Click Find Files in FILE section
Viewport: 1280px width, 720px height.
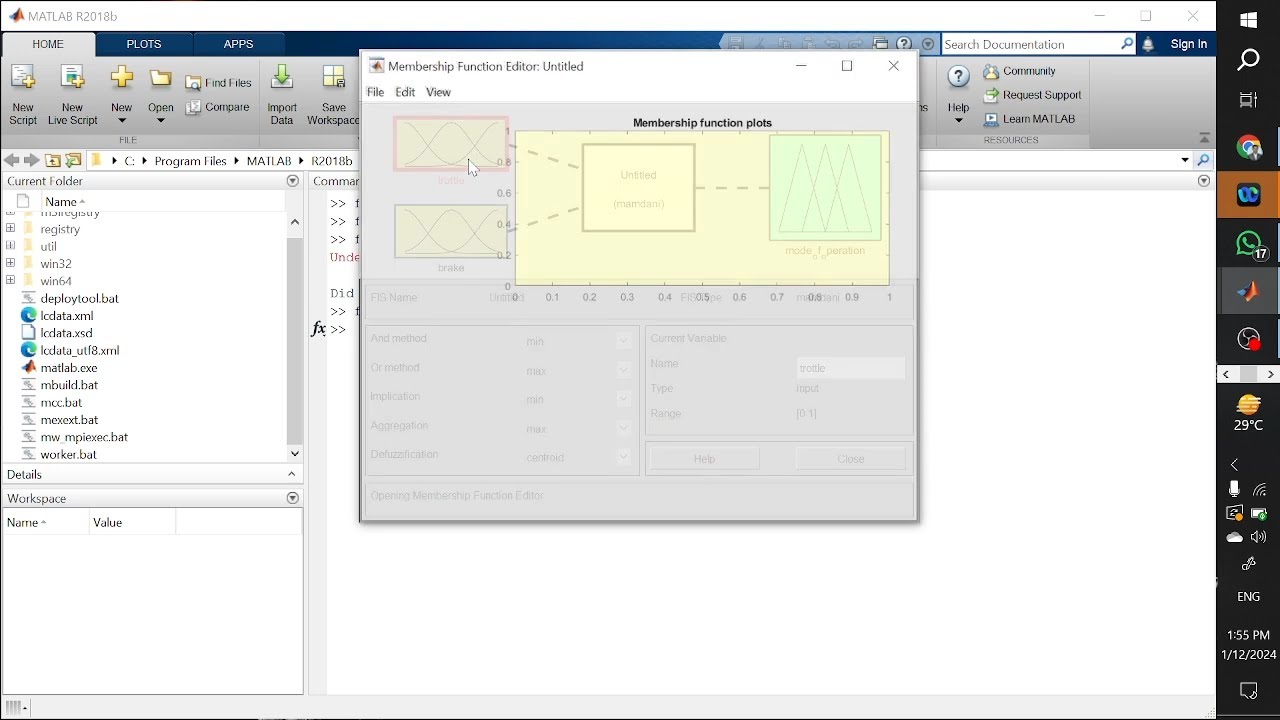pos(219,83)
